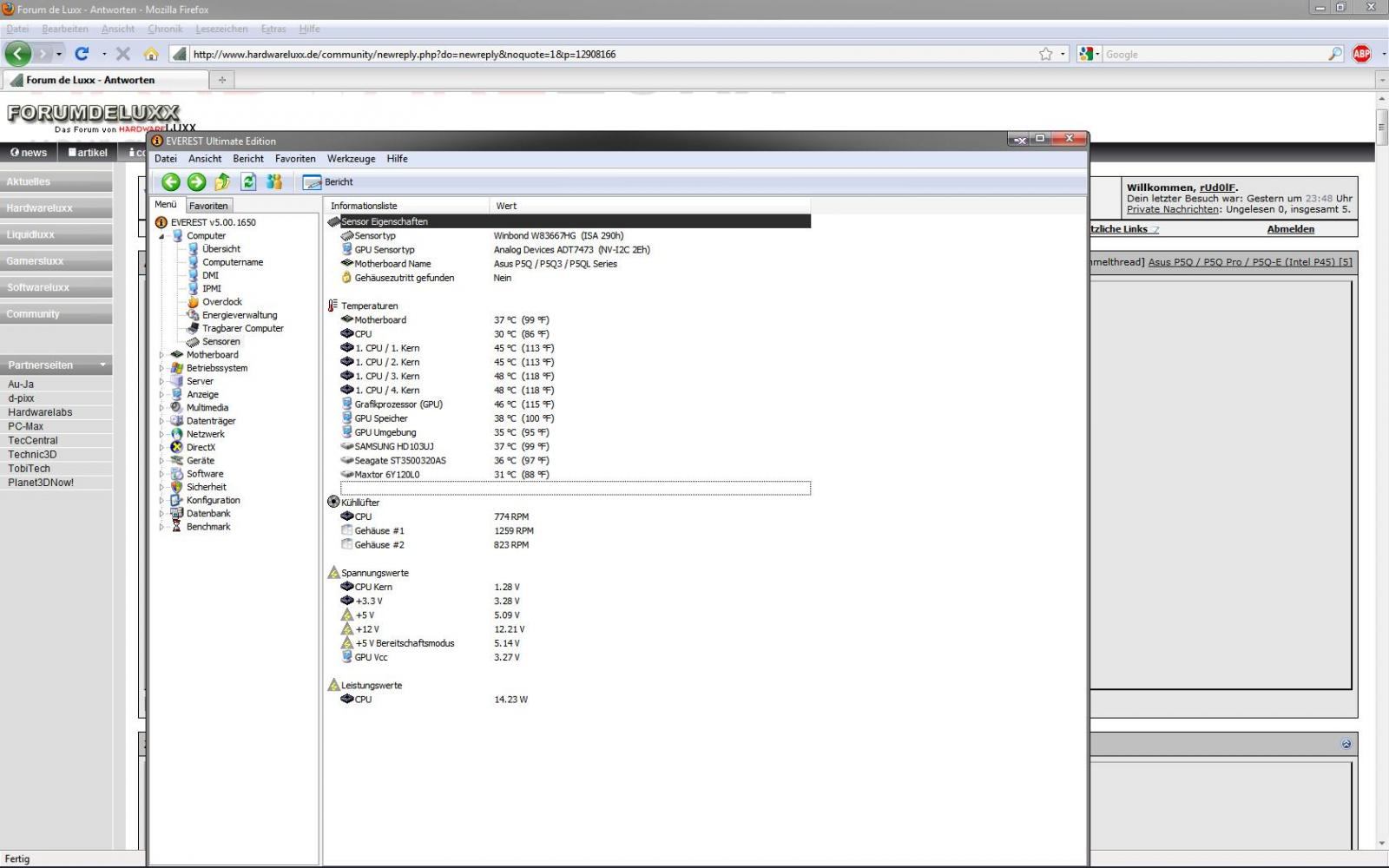Select DMI tree item
Image resolution: width=1389 pixels, height=868 pixels.
pyautogui.click(x=210, y=275)
